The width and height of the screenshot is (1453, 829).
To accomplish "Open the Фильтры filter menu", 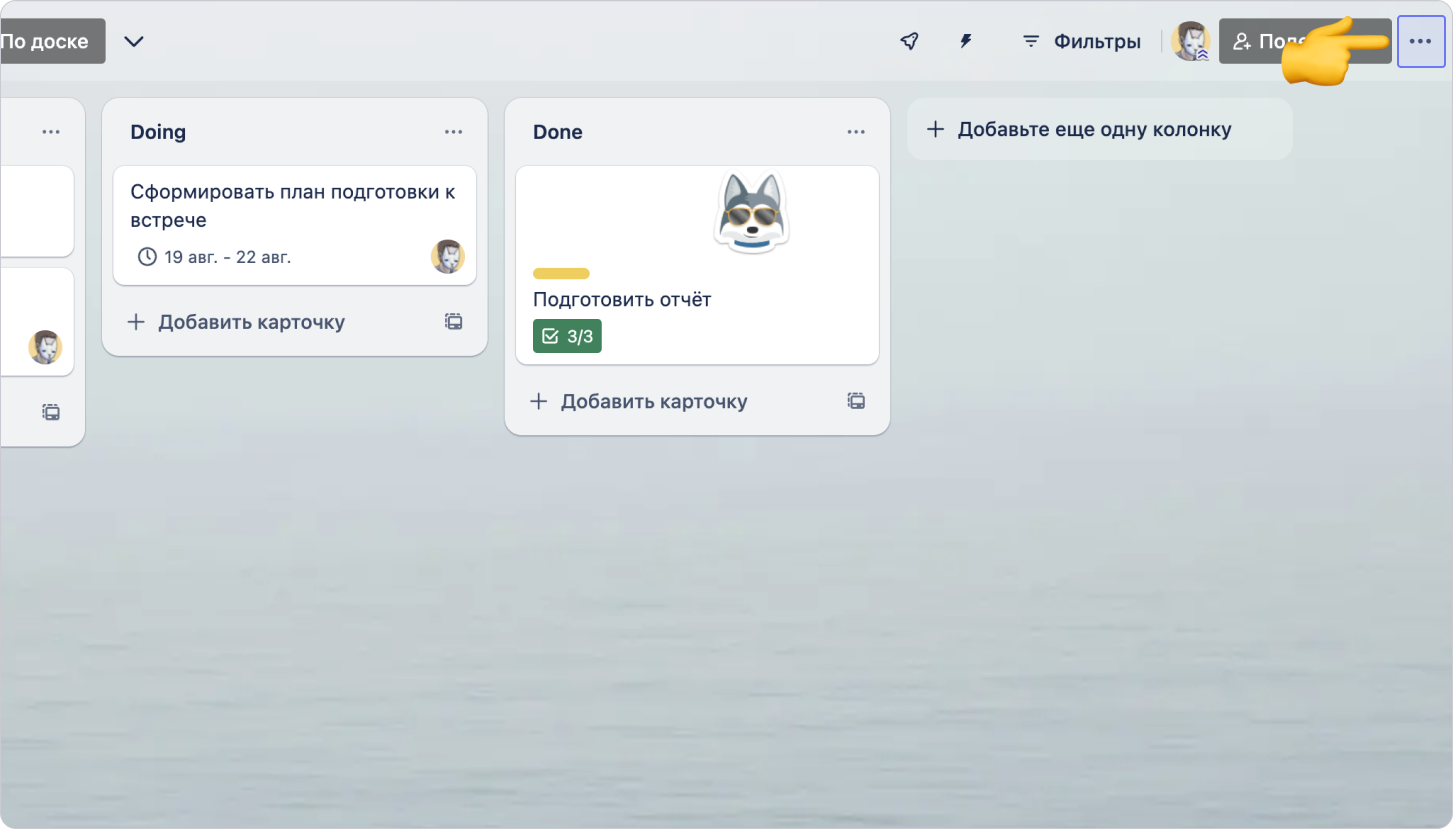I will tap(1081, 41).
